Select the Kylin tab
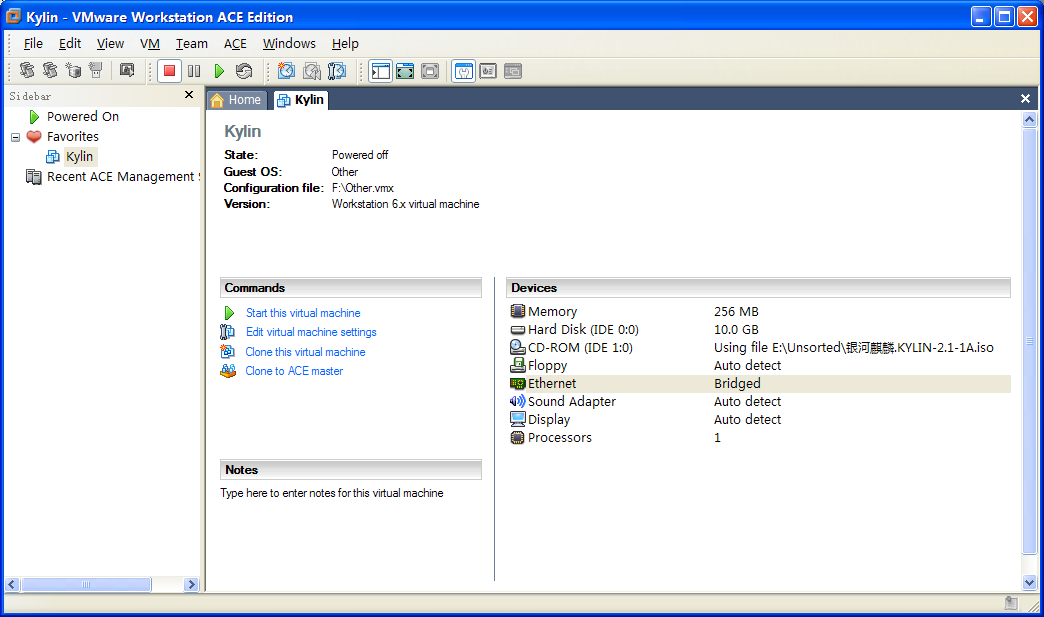1044x617 pixels. [x=300, y=100]
